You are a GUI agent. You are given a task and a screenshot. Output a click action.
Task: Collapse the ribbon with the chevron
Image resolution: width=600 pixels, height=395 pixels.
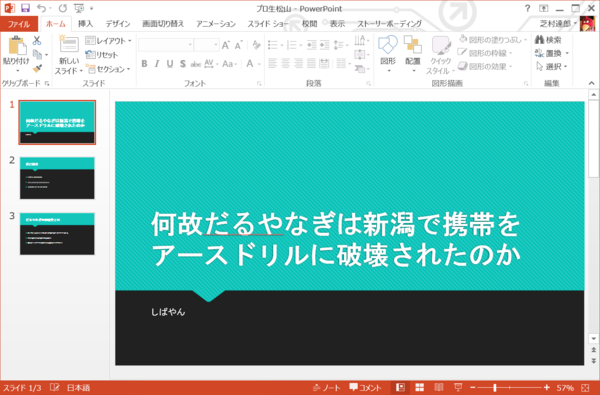tap(592, 83)
